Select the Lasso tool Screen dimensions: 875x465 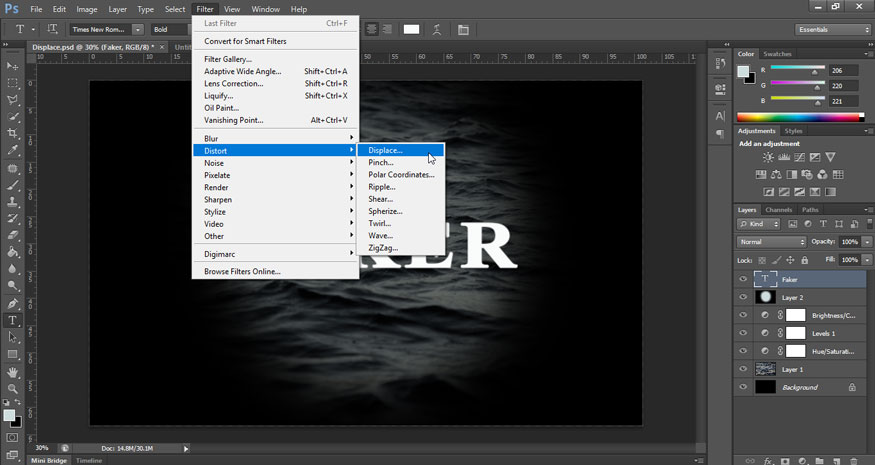coord(12,99)
